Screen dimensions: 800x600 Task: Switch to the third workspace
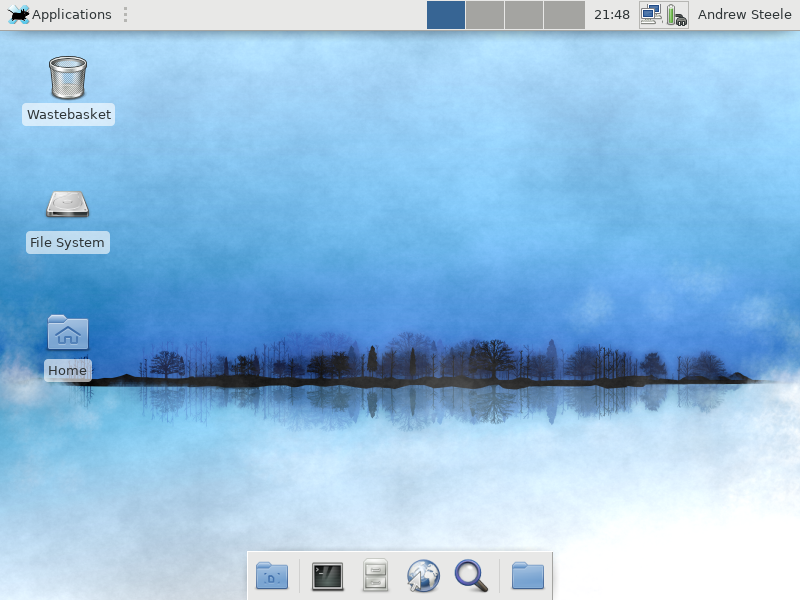[524, 15]
